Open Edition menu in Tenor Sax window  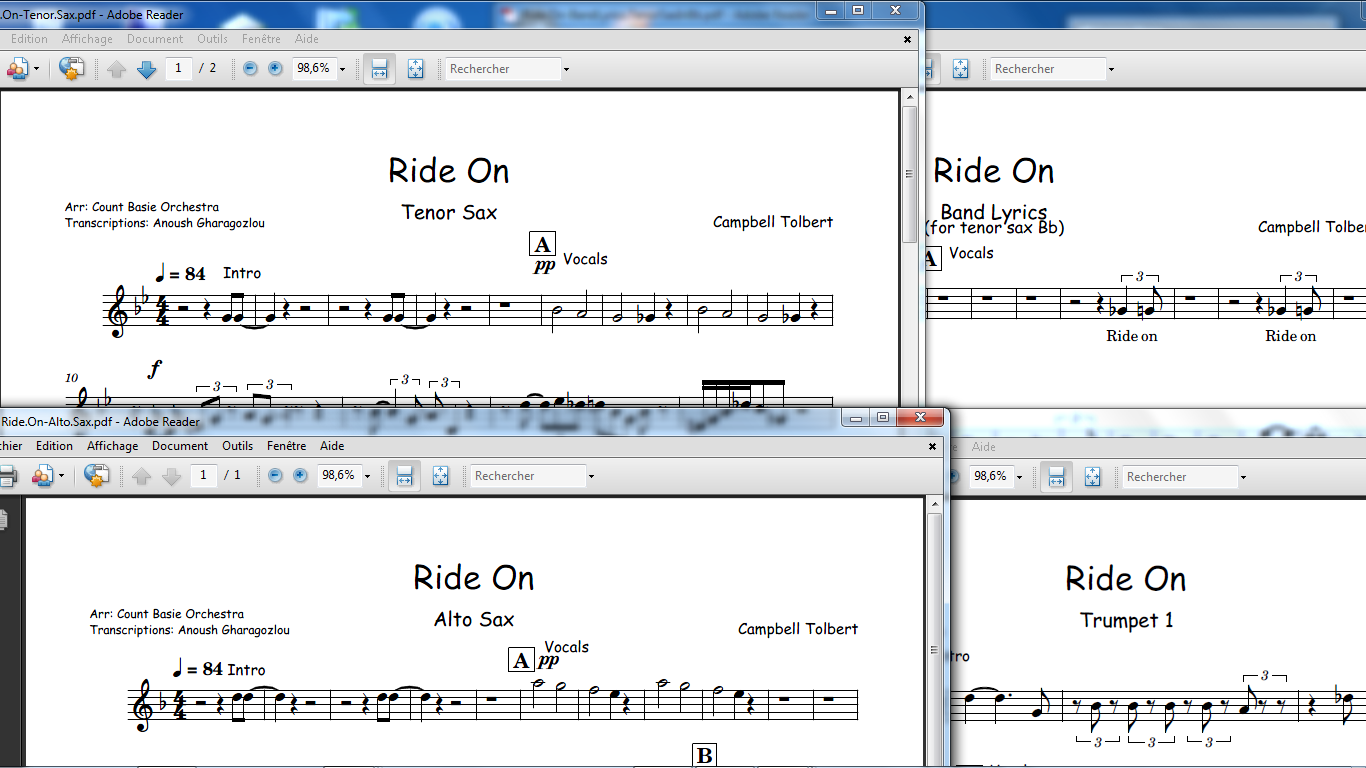29,39
